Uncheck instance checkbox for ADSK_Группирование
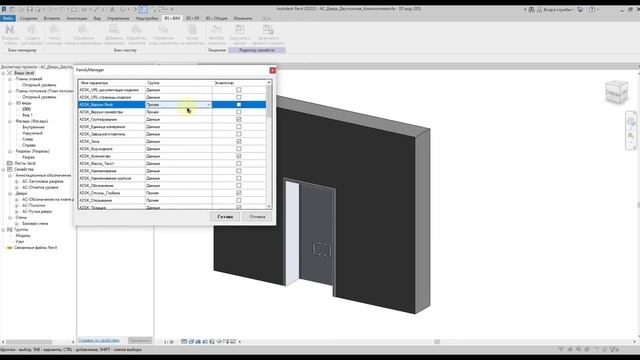Image resolution: width=640 pixels, height=360 pixels. 239,119
